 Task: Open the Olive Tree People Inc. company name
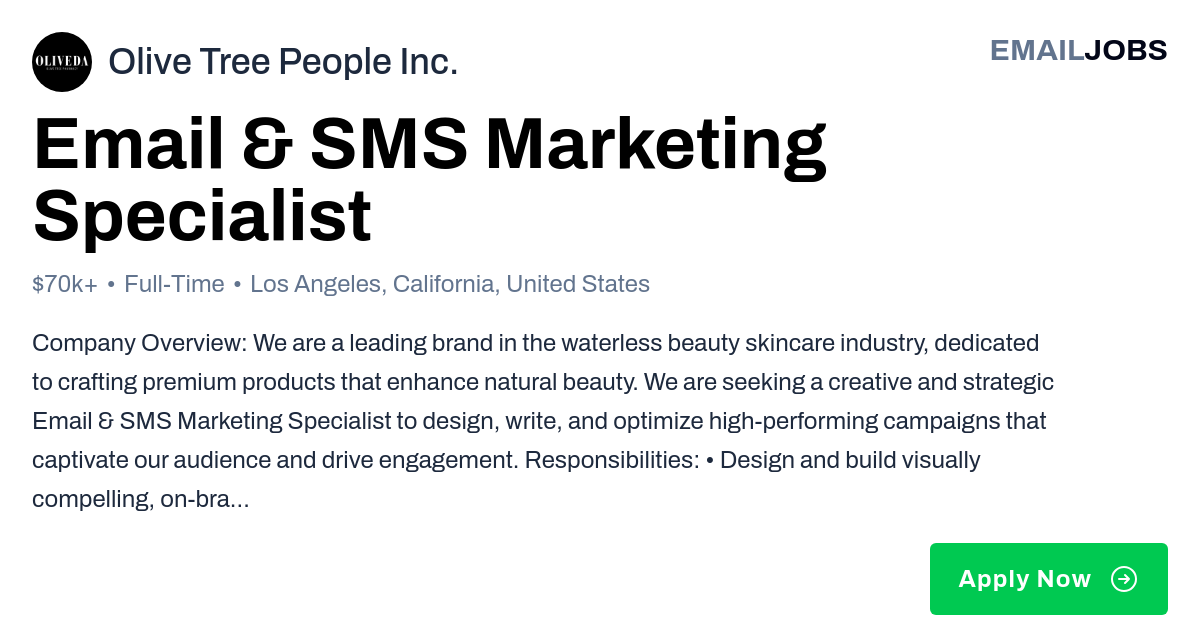click(283, 62)
